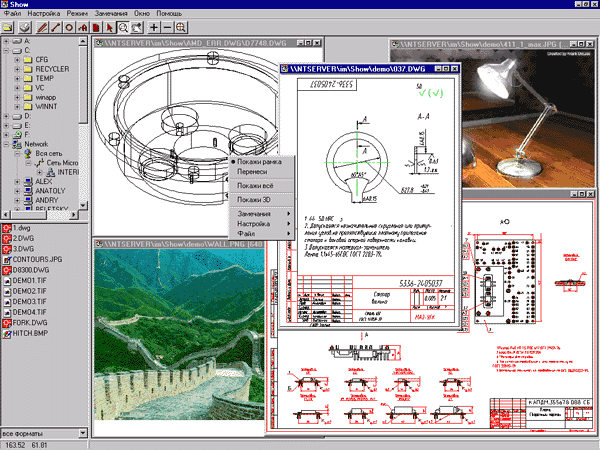
Task: Click folder tree scroll-down arrow
Action: [x=83, y=205]
